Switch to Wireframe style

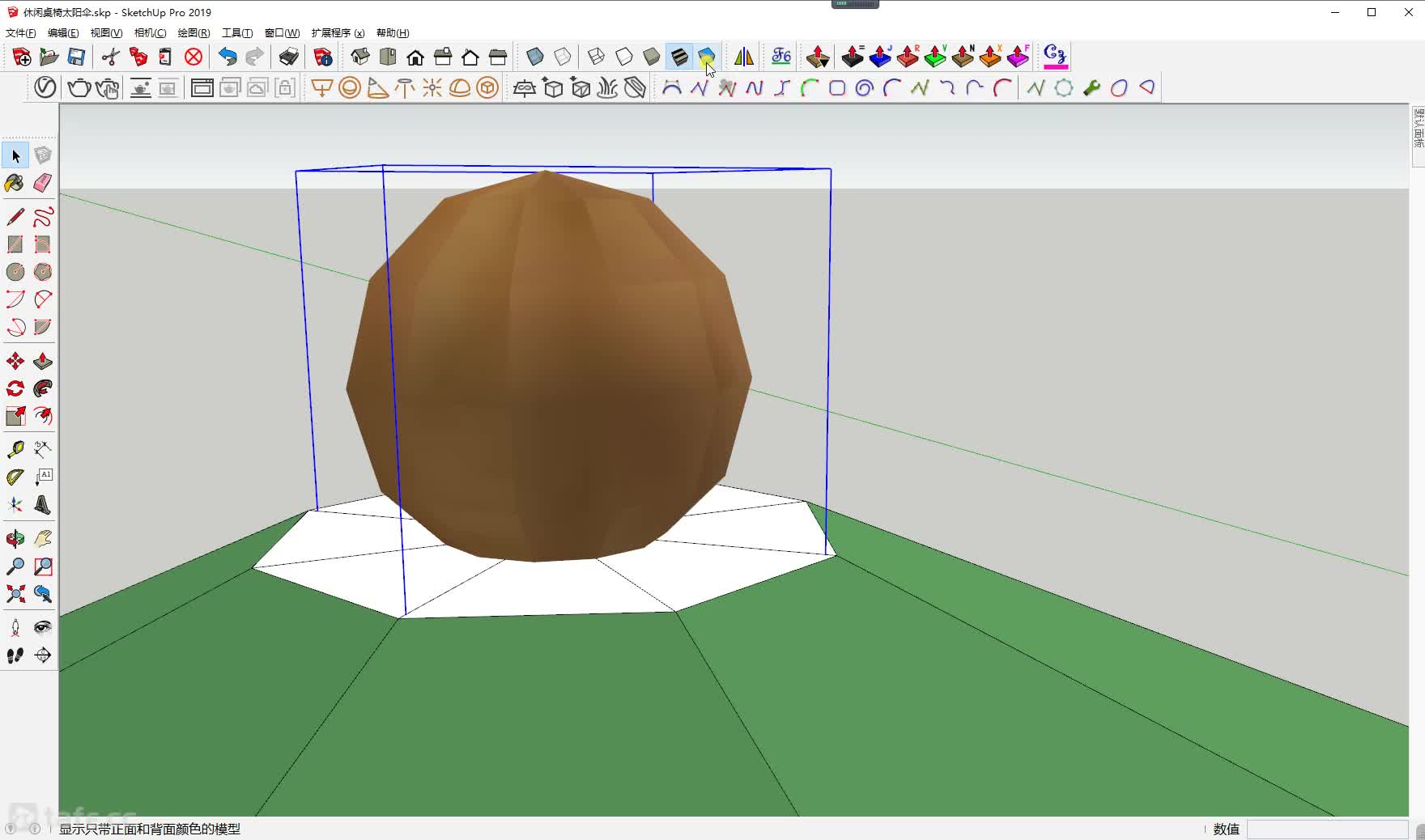597,57
